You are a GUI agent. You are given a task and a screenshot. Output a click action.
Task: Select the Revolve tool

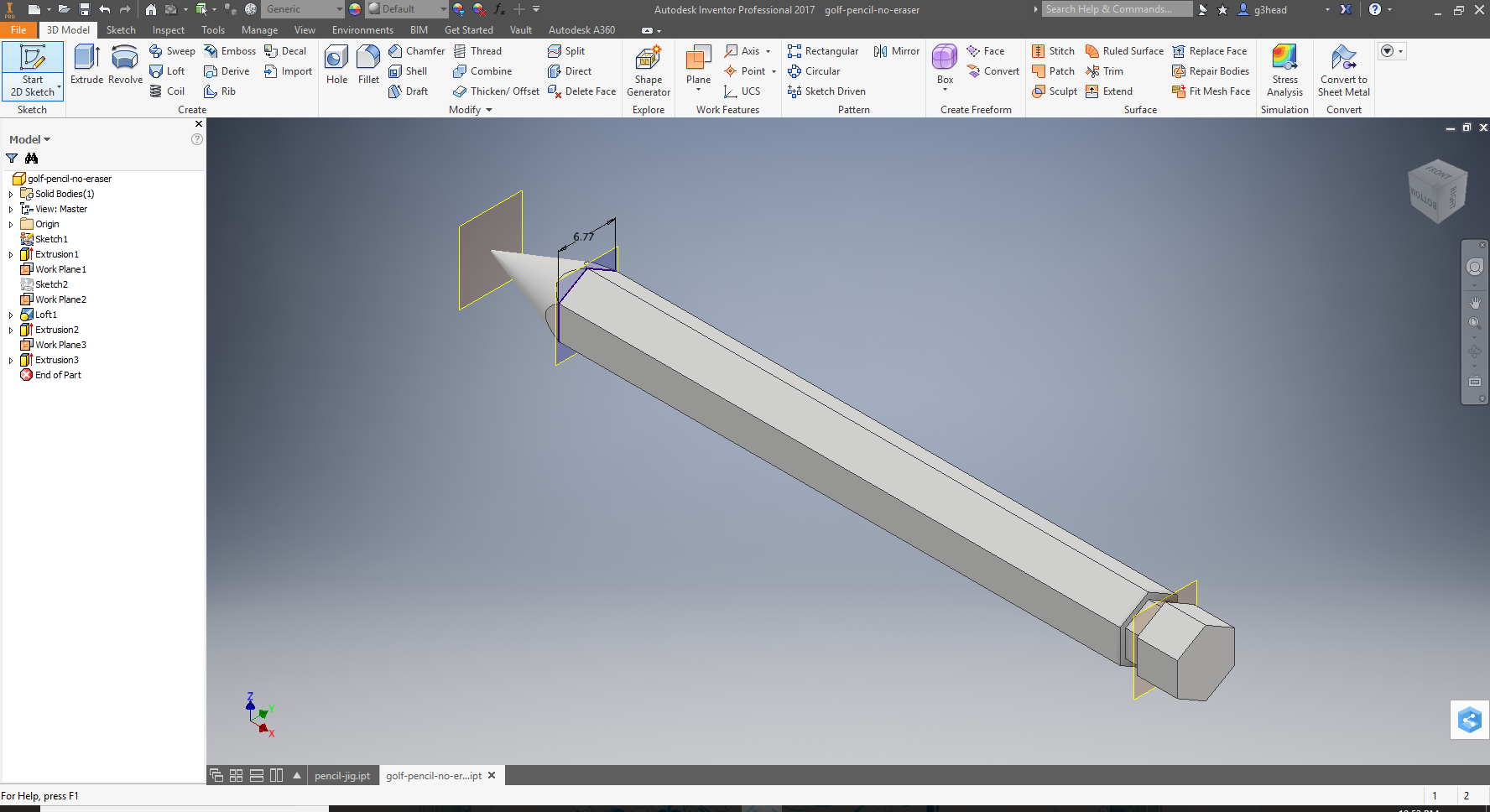(125, 65)
